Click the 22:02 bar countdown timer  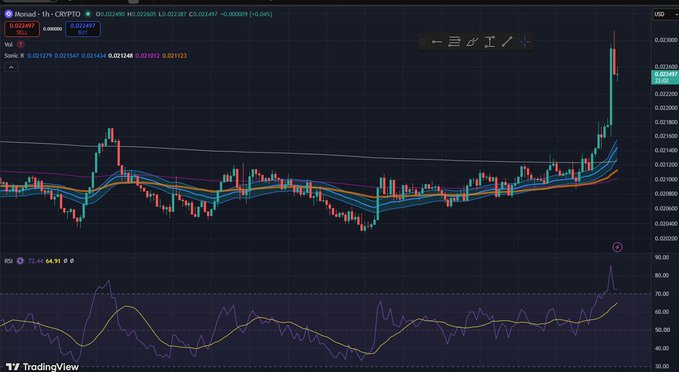coord(661,81)
